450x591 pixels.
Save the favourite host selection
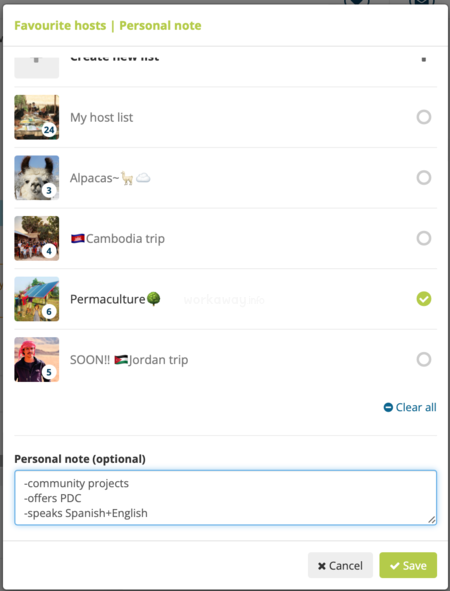click(408, 565)
